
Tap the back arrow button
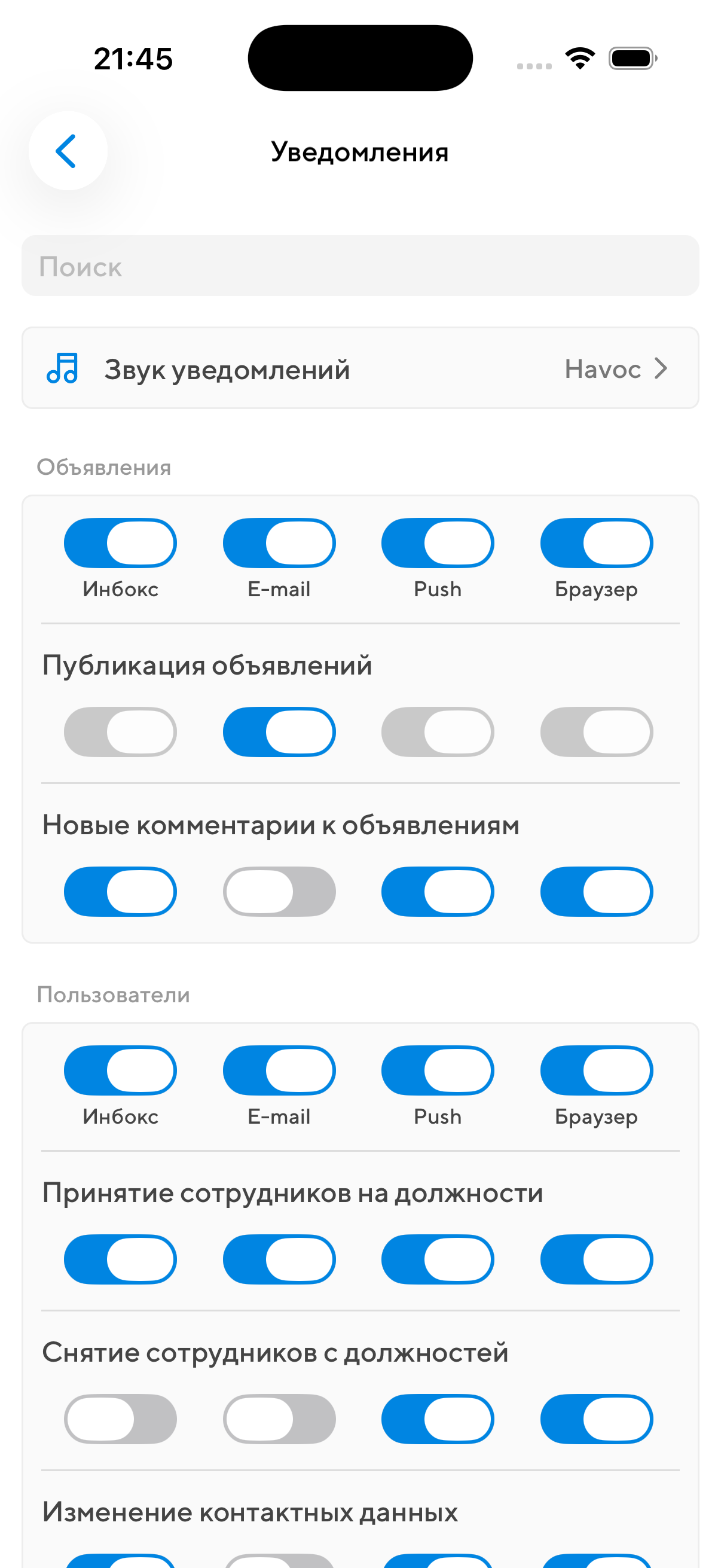(68, 150)
